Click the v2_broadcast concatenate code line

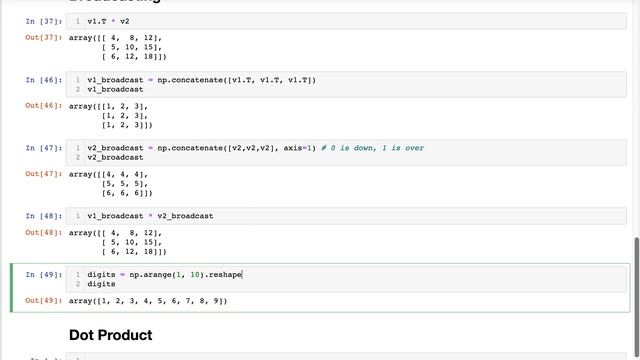(x=256, y=148)
